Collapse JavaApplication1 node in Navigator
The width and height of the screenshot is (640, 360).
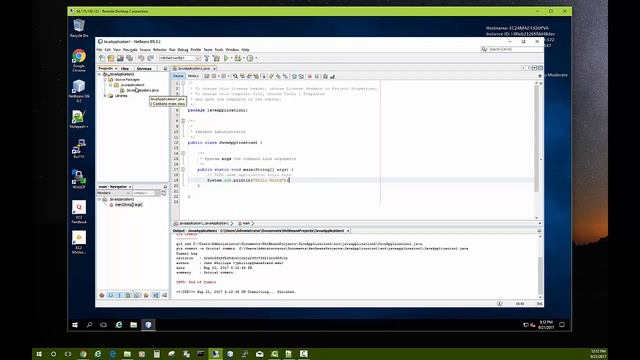[100, 199]
